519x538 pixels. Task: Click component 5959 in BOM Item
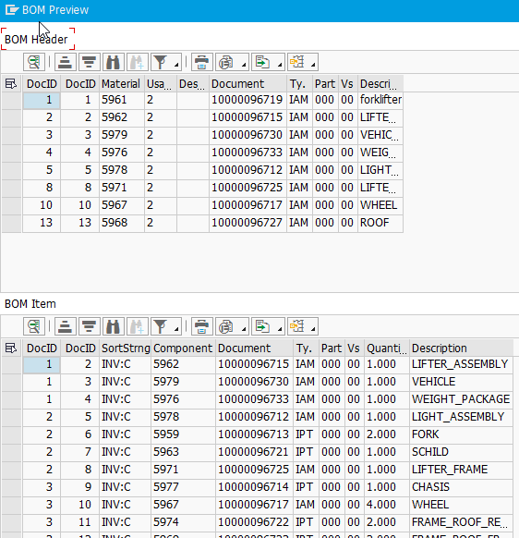pos(183,434)
